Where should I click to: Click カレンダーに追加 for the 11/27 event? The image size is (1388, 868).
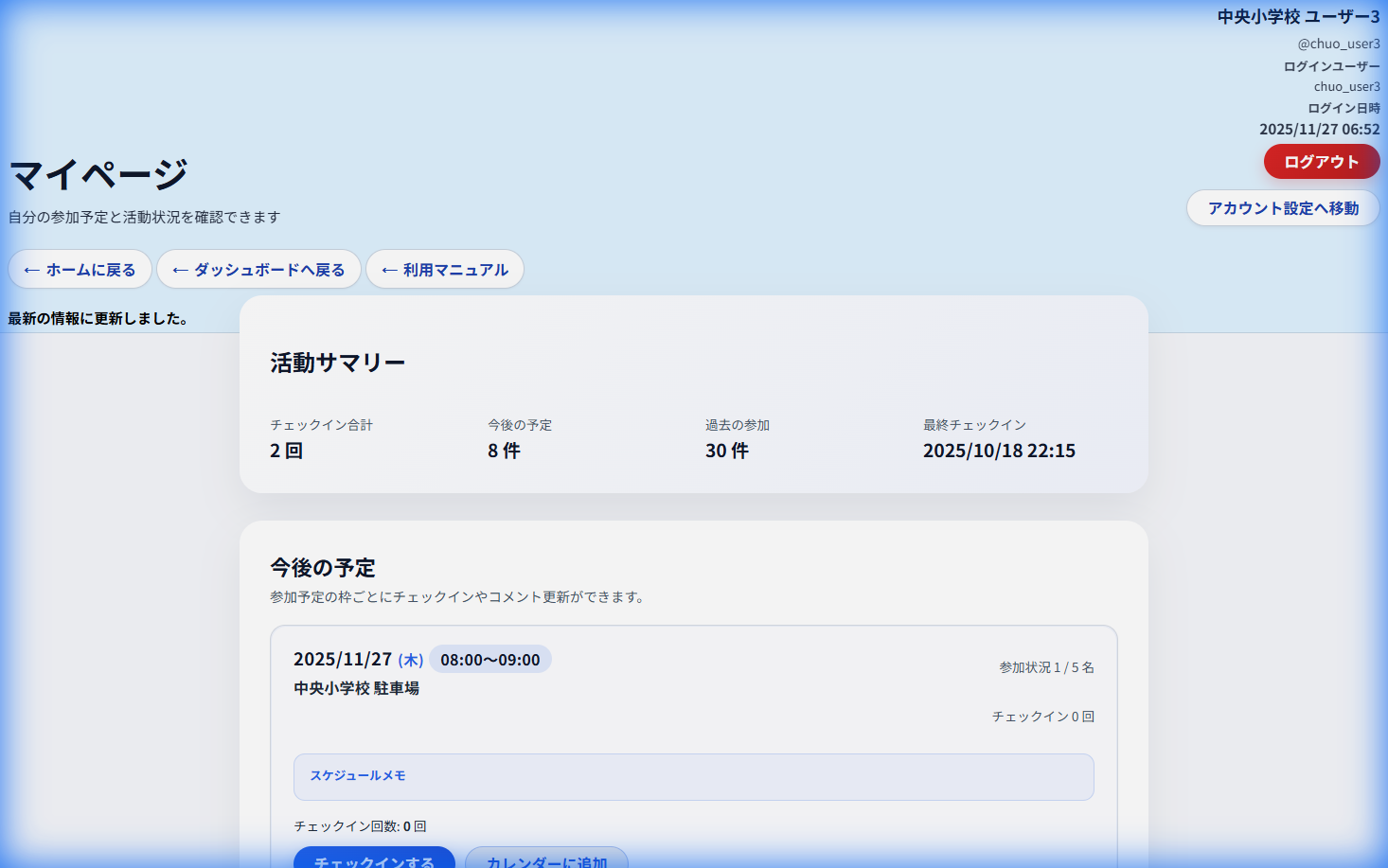coord(546,859)
